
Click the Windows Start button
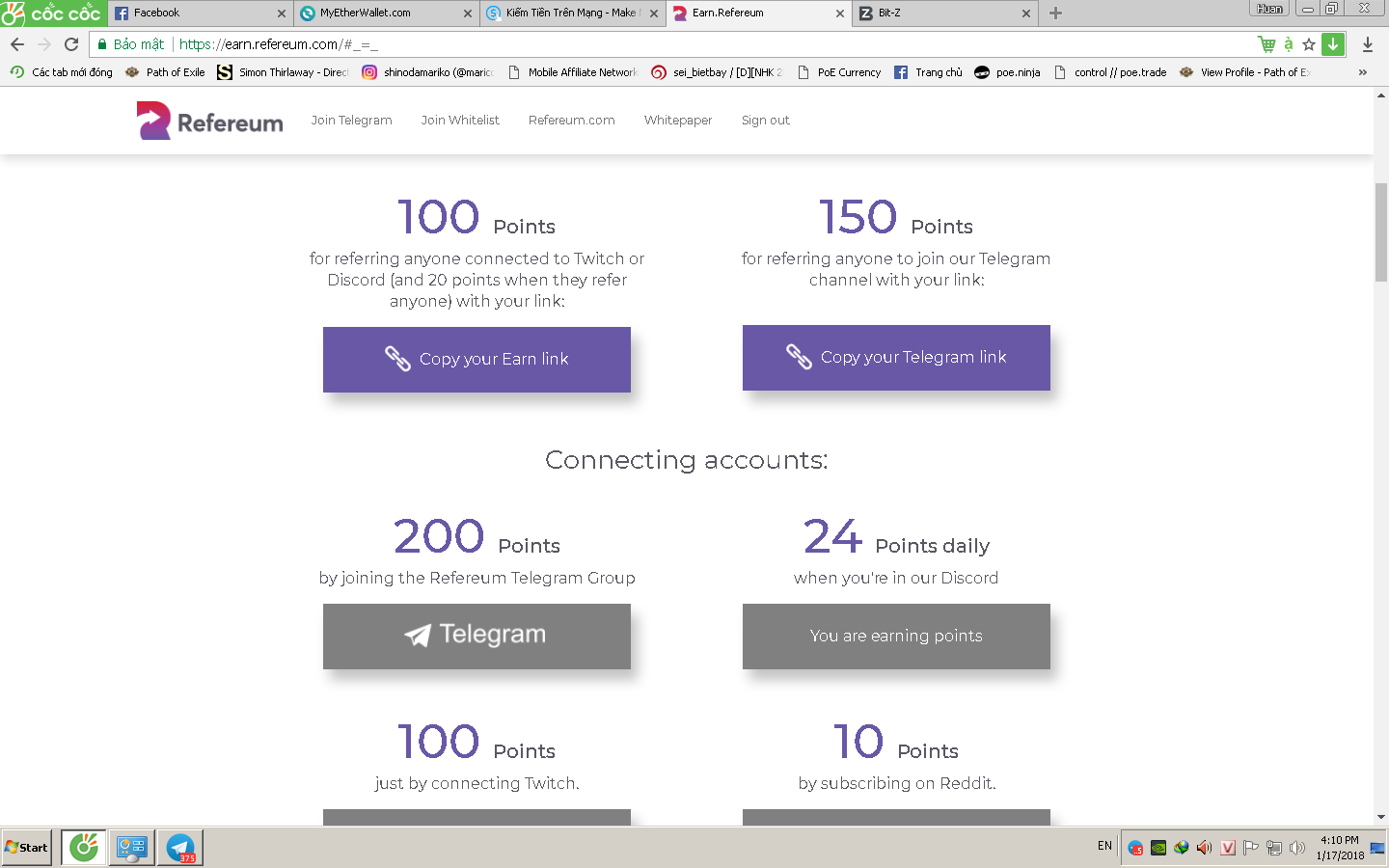click(x=27, y=848)
